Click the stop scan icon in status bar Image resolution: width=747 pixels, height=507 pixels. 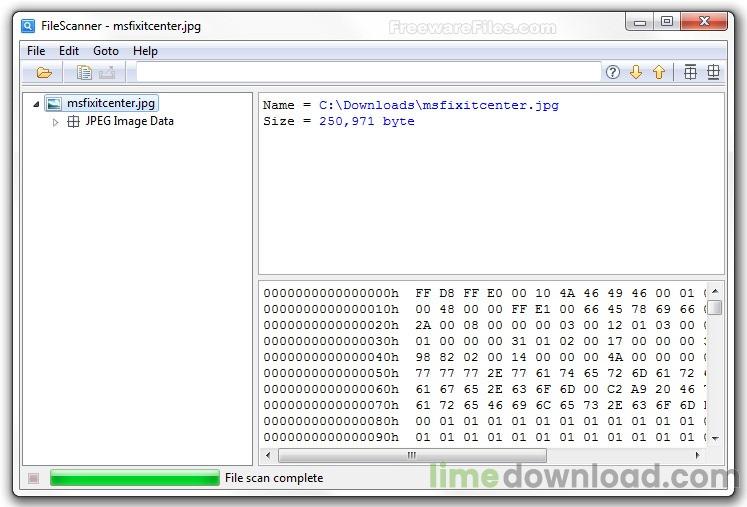point(33,478)
